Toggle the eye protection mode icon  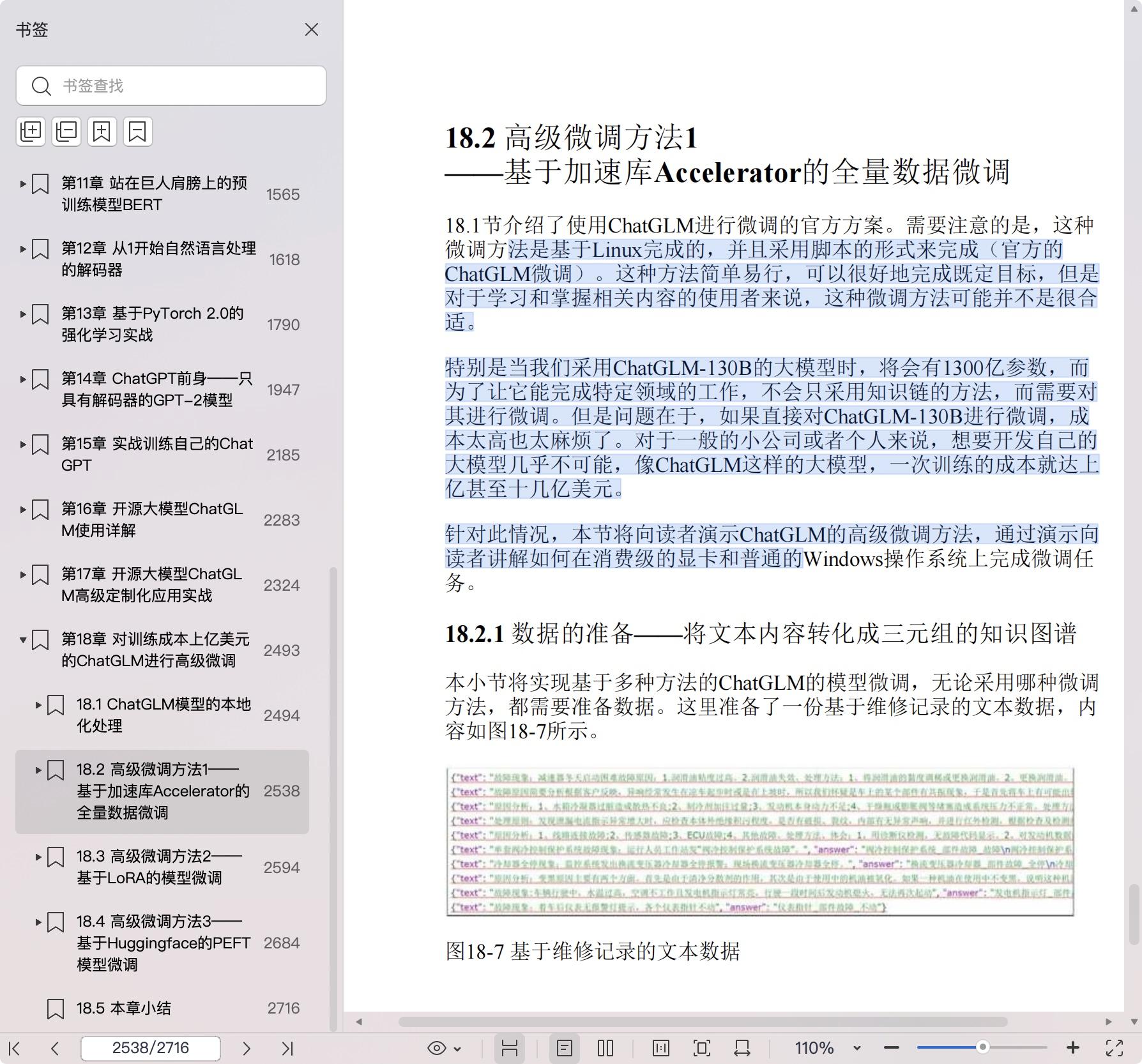click(x=437, y=1048)
